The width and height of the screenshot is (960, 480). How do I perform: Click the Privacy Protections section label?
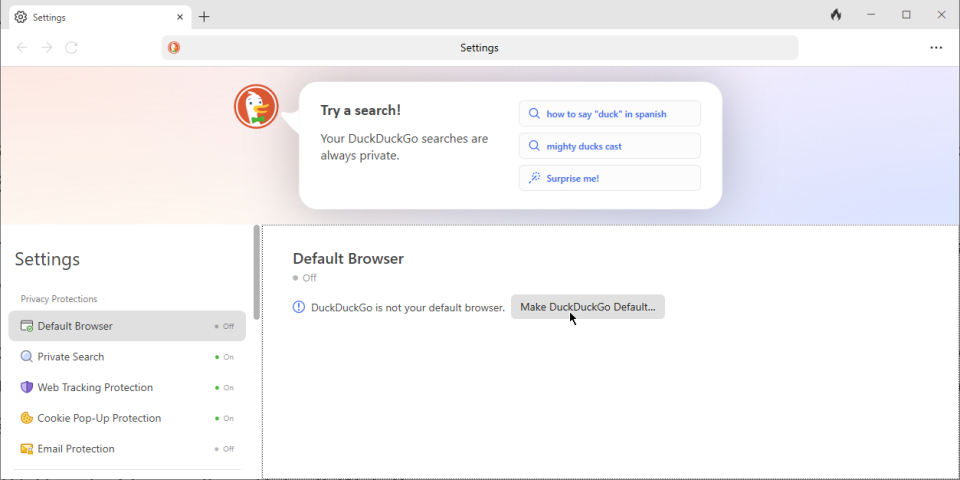59,299
